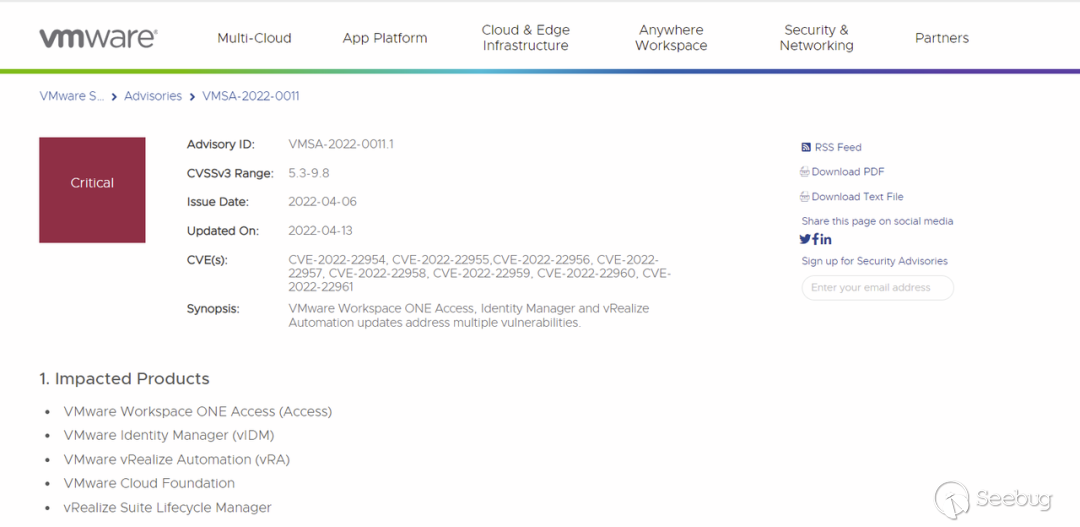Select advisory ID VMSA-2022-0011.1 text
1080x527 pixels.
tap(341, 144)
